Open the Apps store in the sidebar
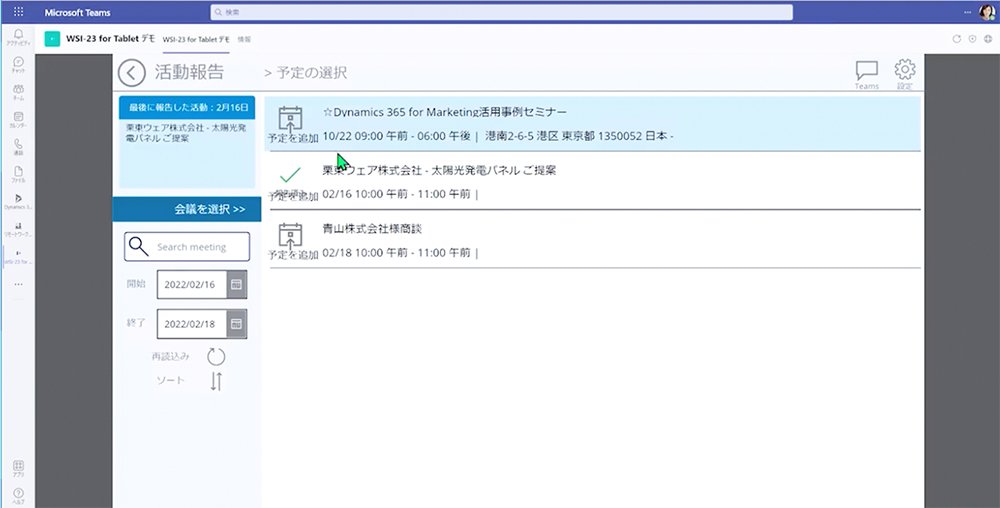 [x=18, y=469]
